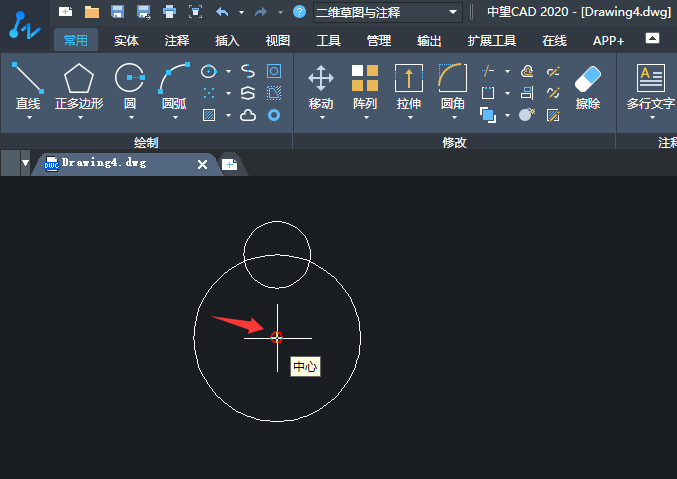Screen dimensions: 677x479
Task: Open the 二维草图与注释 workspace dropdown
Action: tap(387, 12)
